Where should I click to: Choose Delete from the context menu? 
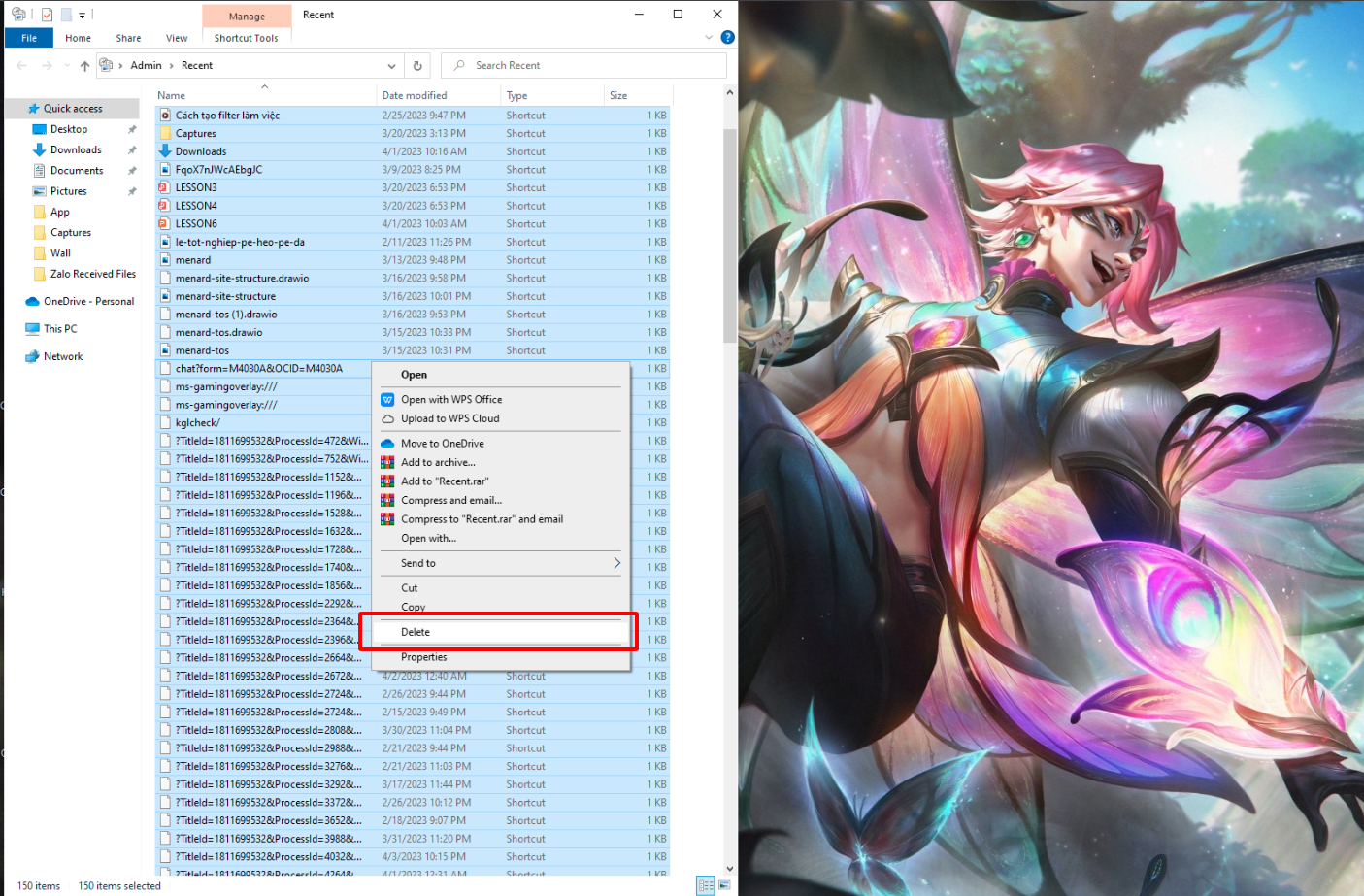click(500, 632)
